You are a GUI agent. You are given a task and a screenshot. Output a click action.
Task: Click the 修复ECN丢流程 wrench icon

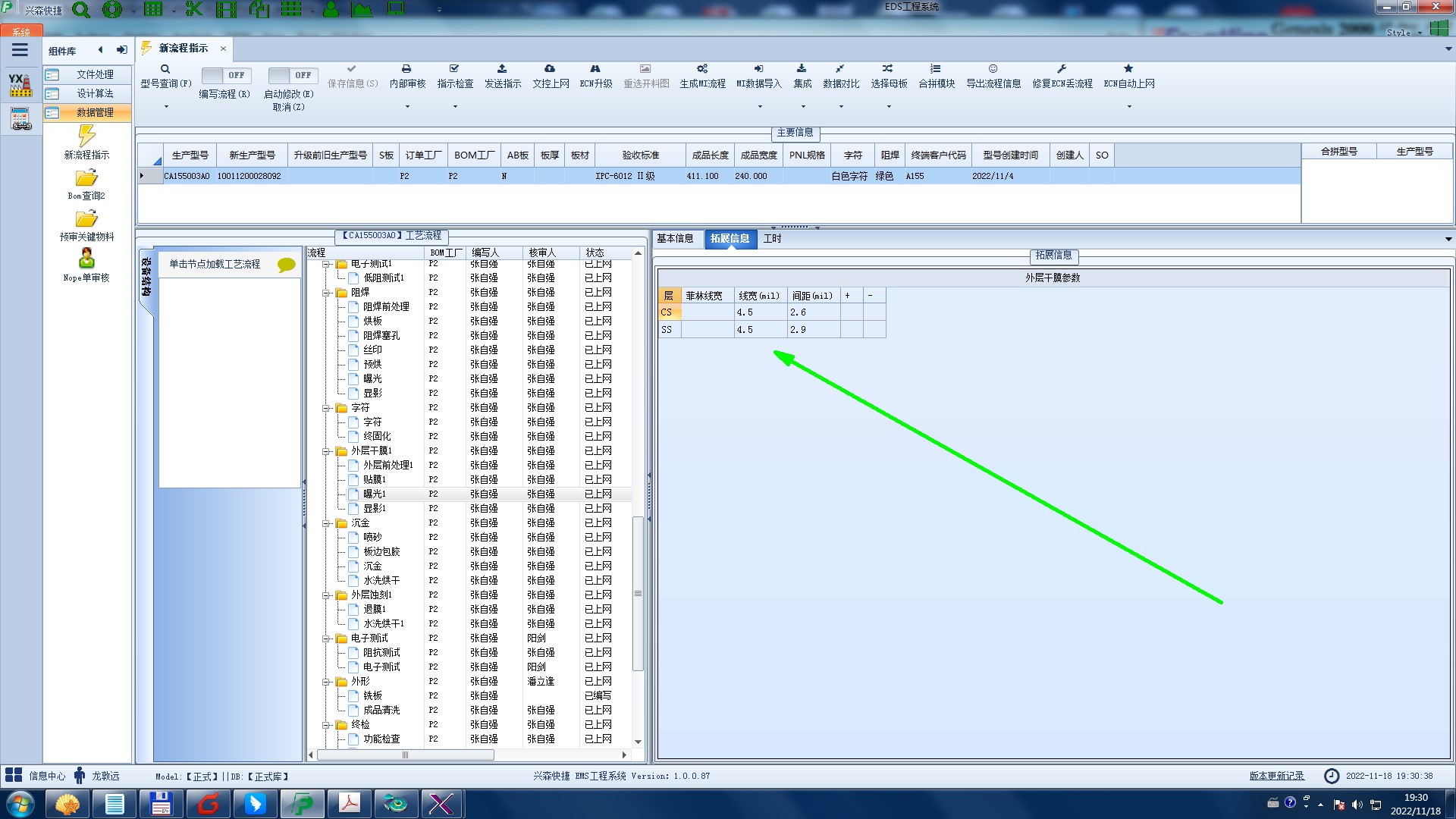(1062, 69)
